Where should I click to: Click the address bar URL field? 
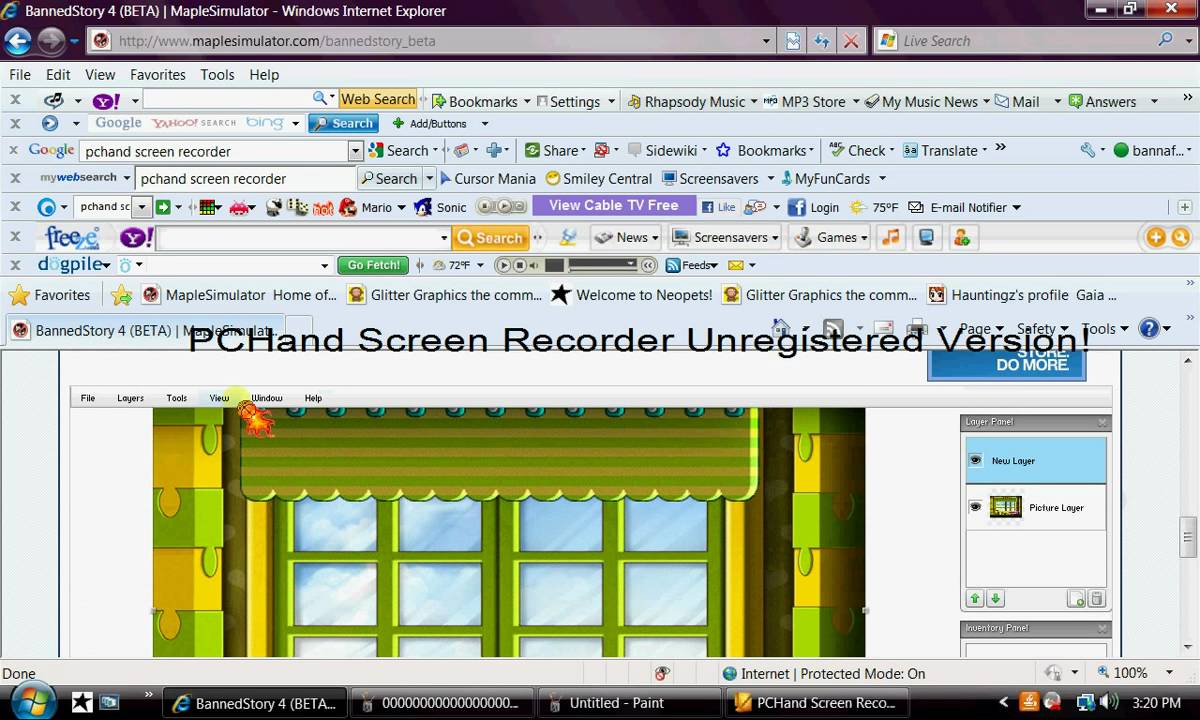tap(435, 41)
